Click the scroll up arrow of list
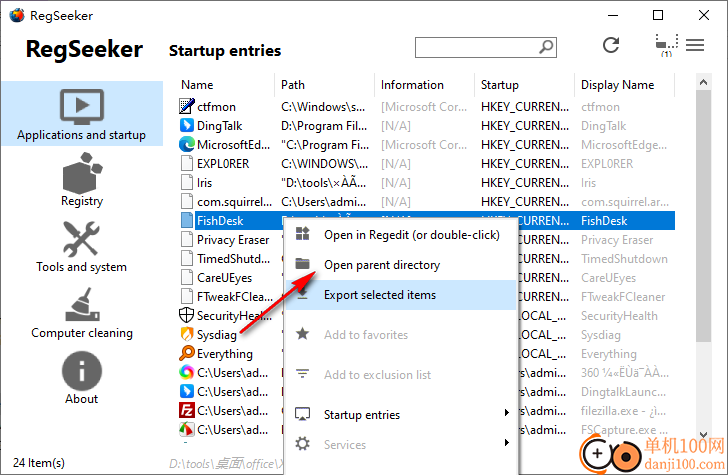Image resolution: width=728 pixels, height=475 pixels. click(703, 82)
